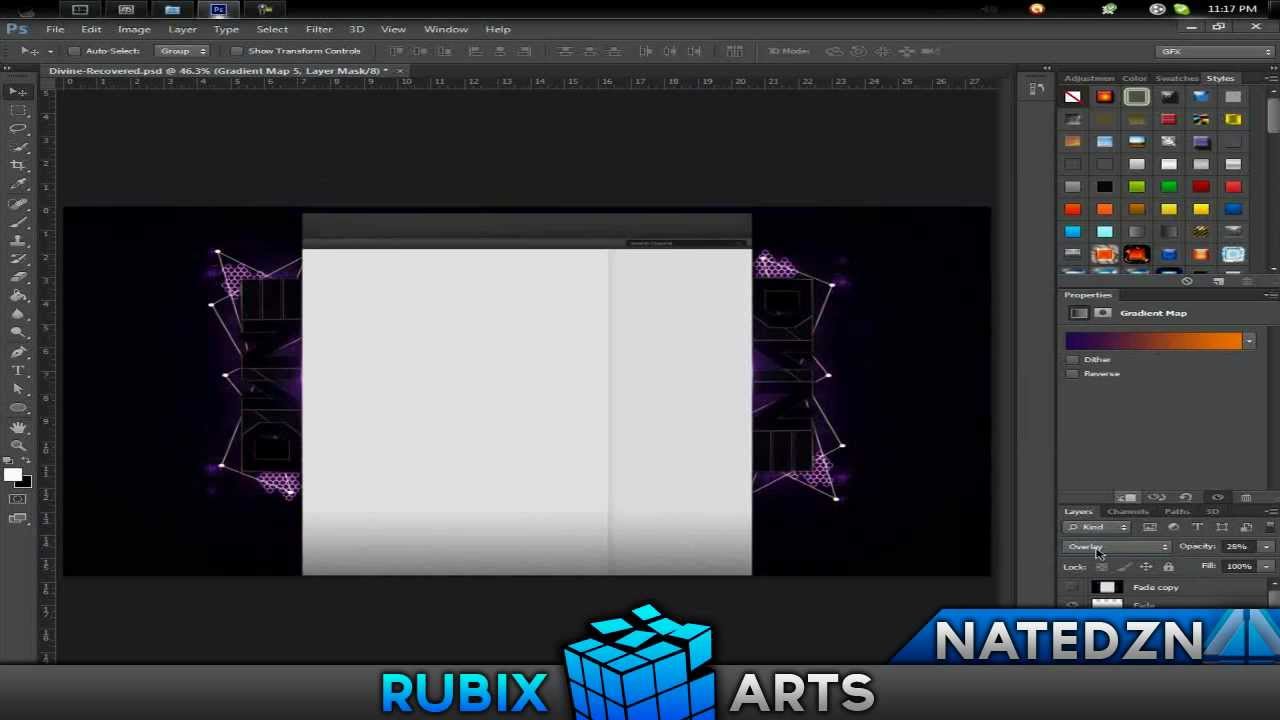1280x720 pixels.
Task: Enable the Auto-Select checkbox
Action: pyautogui.click(x=74, y=51)
